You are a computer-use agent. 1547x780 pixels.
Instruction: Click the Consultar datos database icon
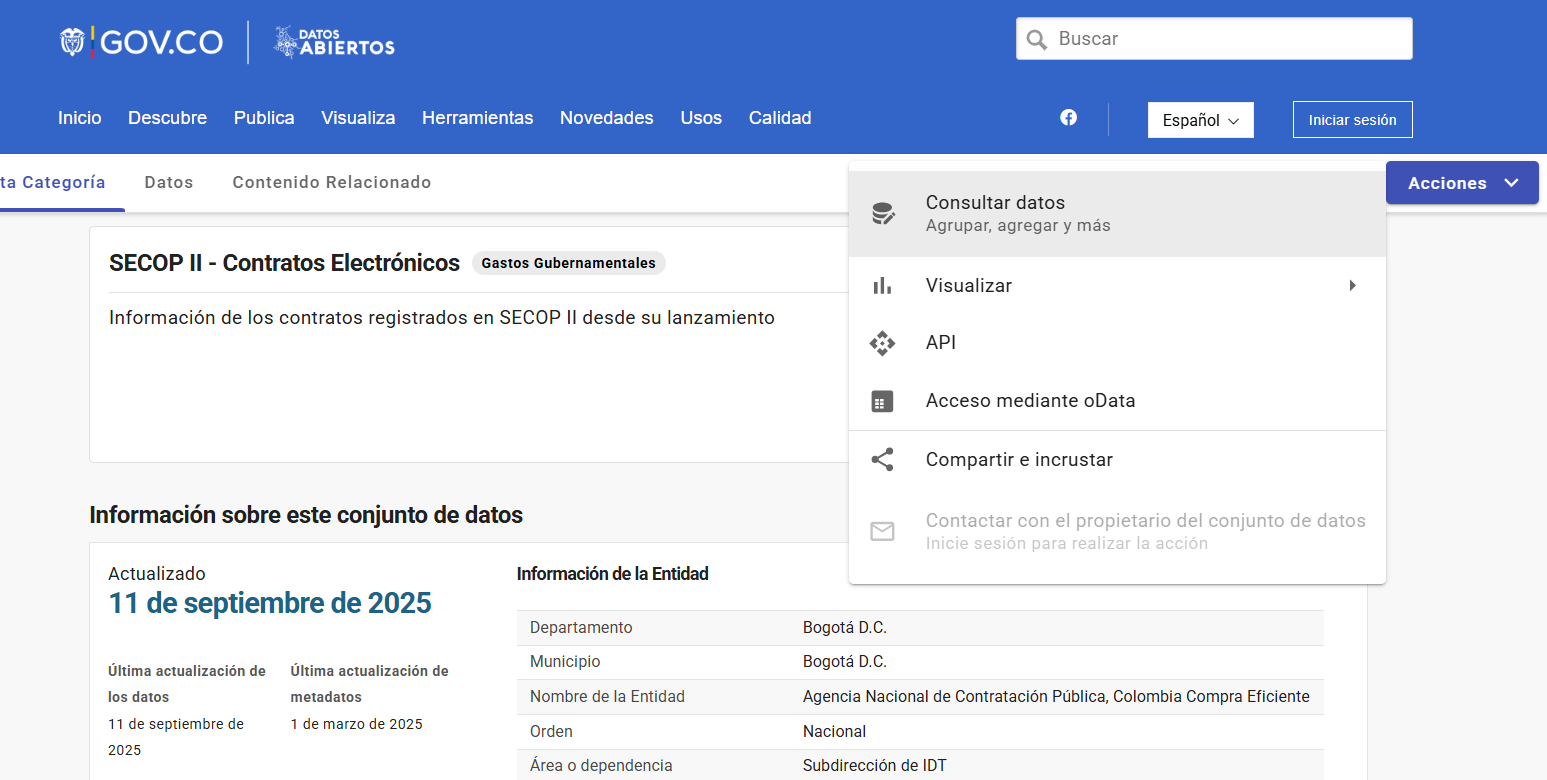(882, 213)
